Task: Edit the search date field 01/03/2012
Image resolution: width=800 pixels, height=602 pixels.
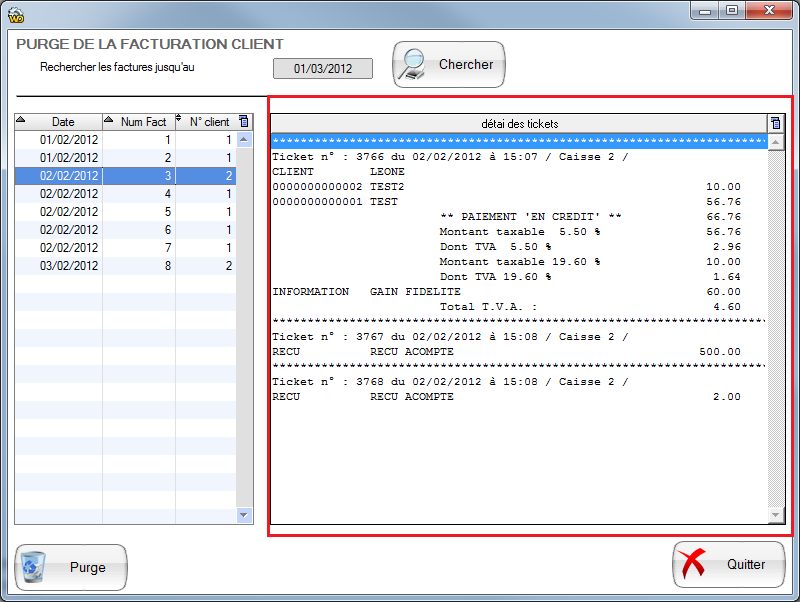Action: tap(322, 68)
